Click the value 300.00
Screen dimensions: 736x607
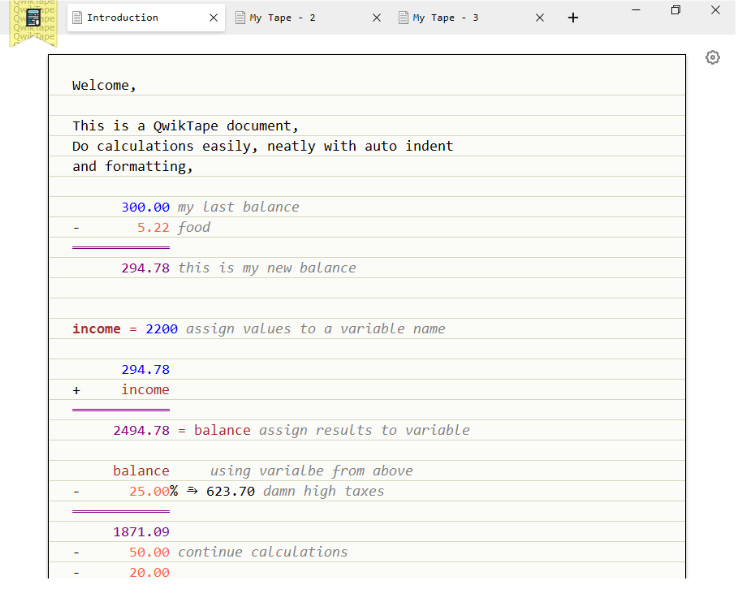coord(146,207)
